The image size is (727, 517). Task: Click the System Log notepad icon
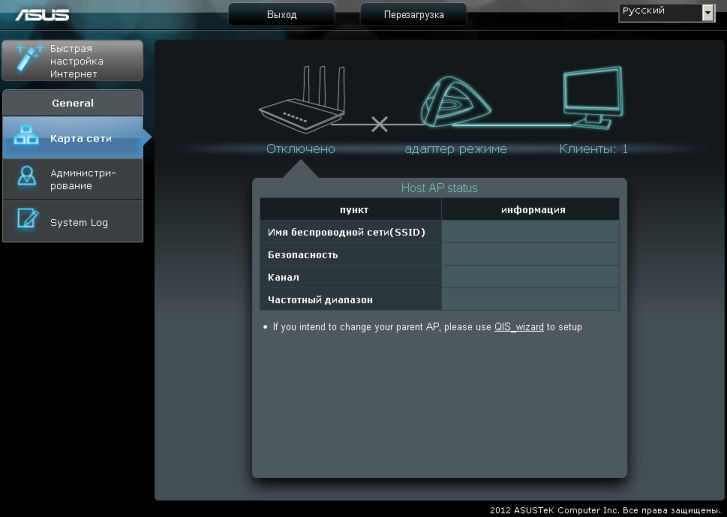pos(25,222)
